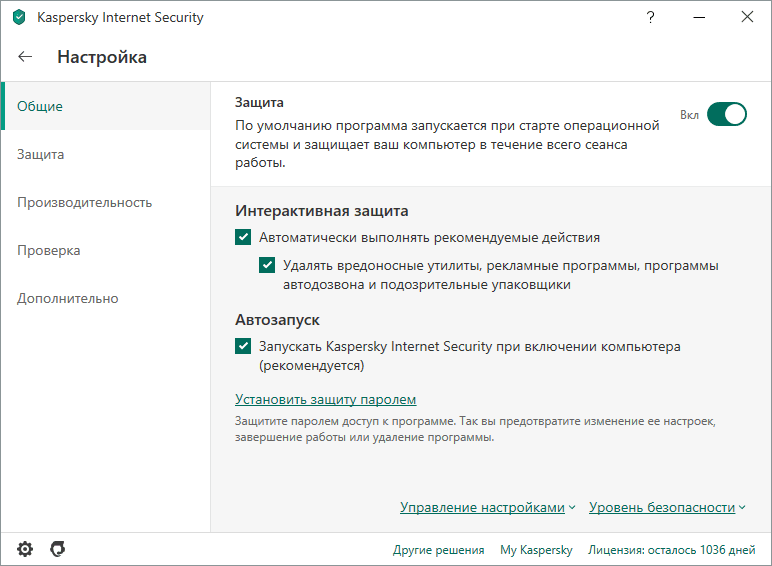Expand Управление настройками dropdown
772x566 pixels.
pos(487,507)
